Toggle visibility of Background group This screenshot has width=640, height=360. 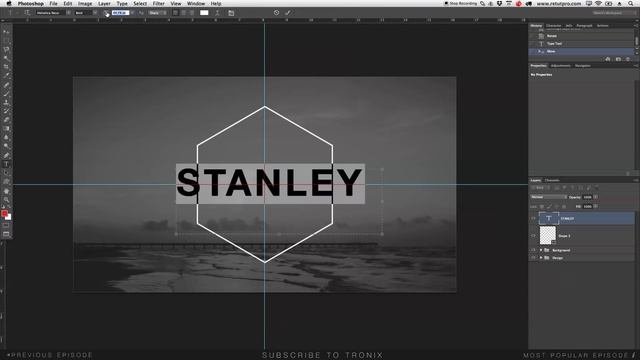(533, 250)
